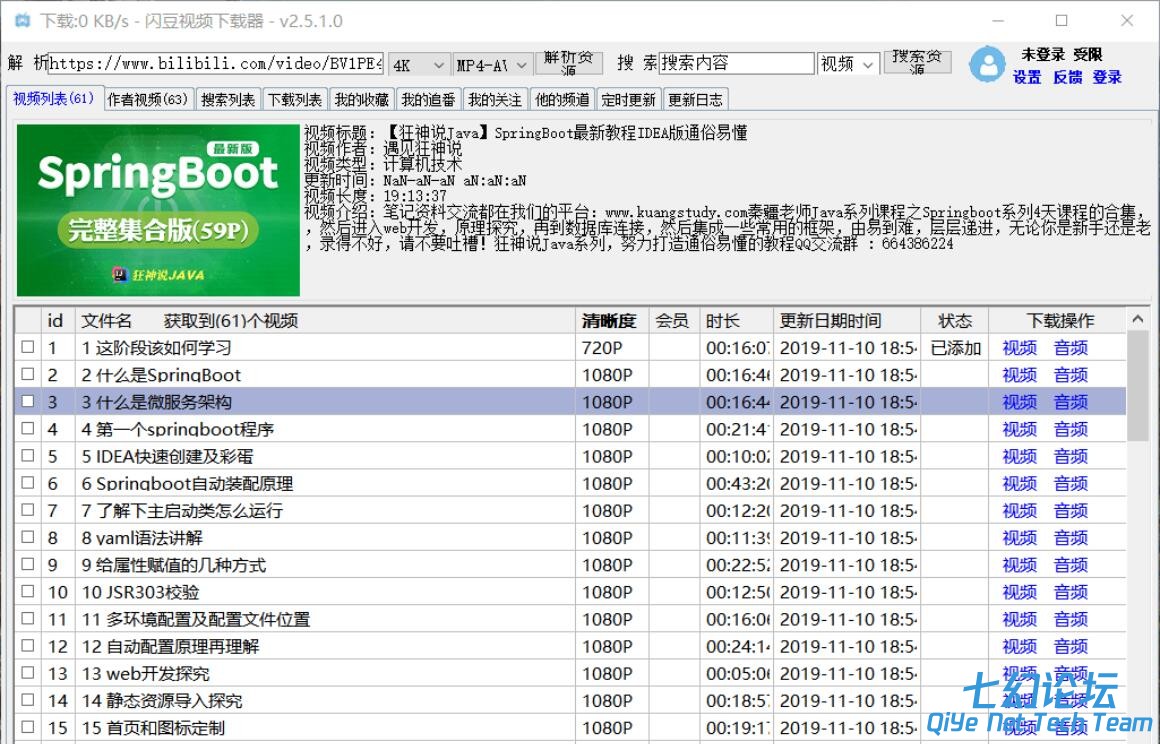Click 已添加 status in row 1
Viewport: 1160px width, 744px height.
(955, 348)
